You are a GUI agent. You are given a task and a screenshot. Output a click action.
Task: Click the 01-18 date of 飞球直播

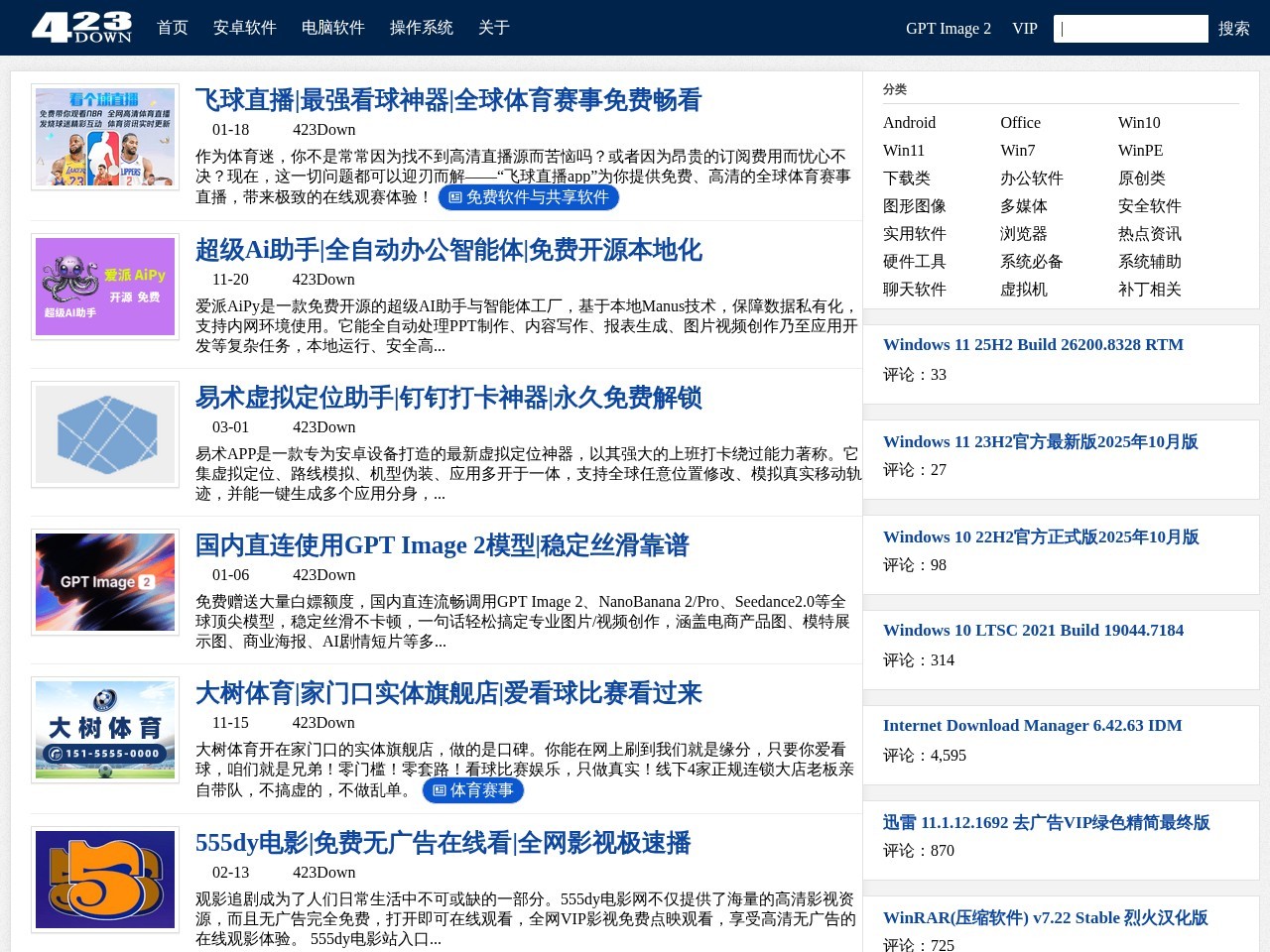tap(230, 130)
